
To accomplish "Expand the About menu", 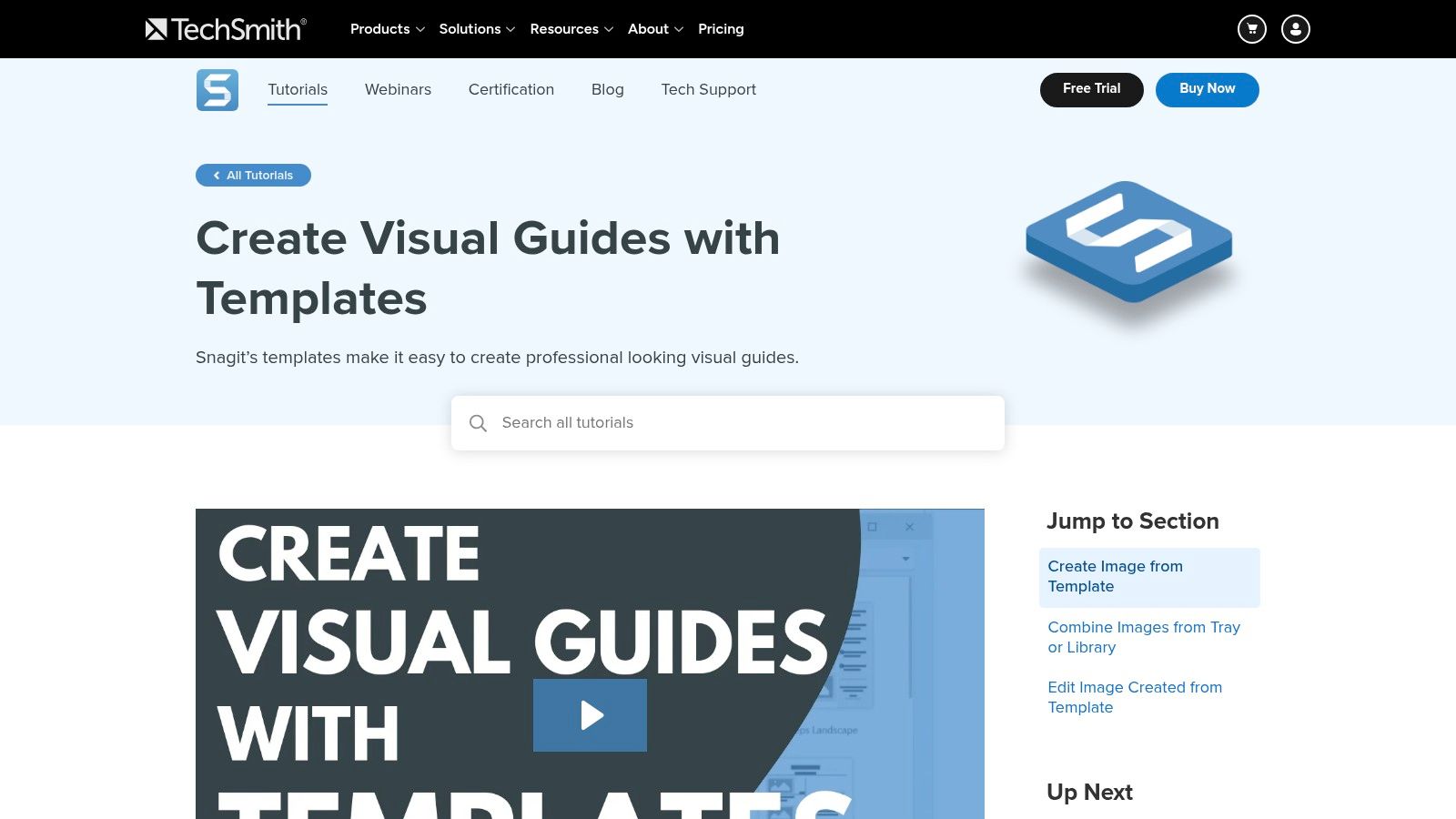I will tap(655, 29).
